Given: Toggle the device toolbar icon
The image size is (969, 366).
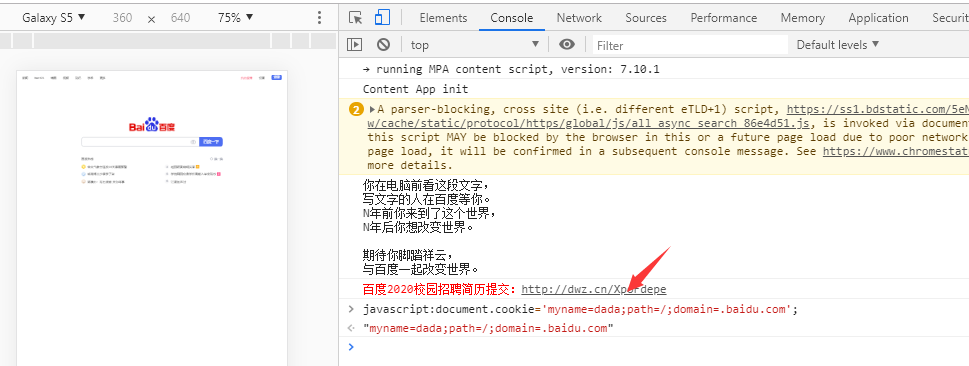Looking at the screenshot, I should pos(383,18).
